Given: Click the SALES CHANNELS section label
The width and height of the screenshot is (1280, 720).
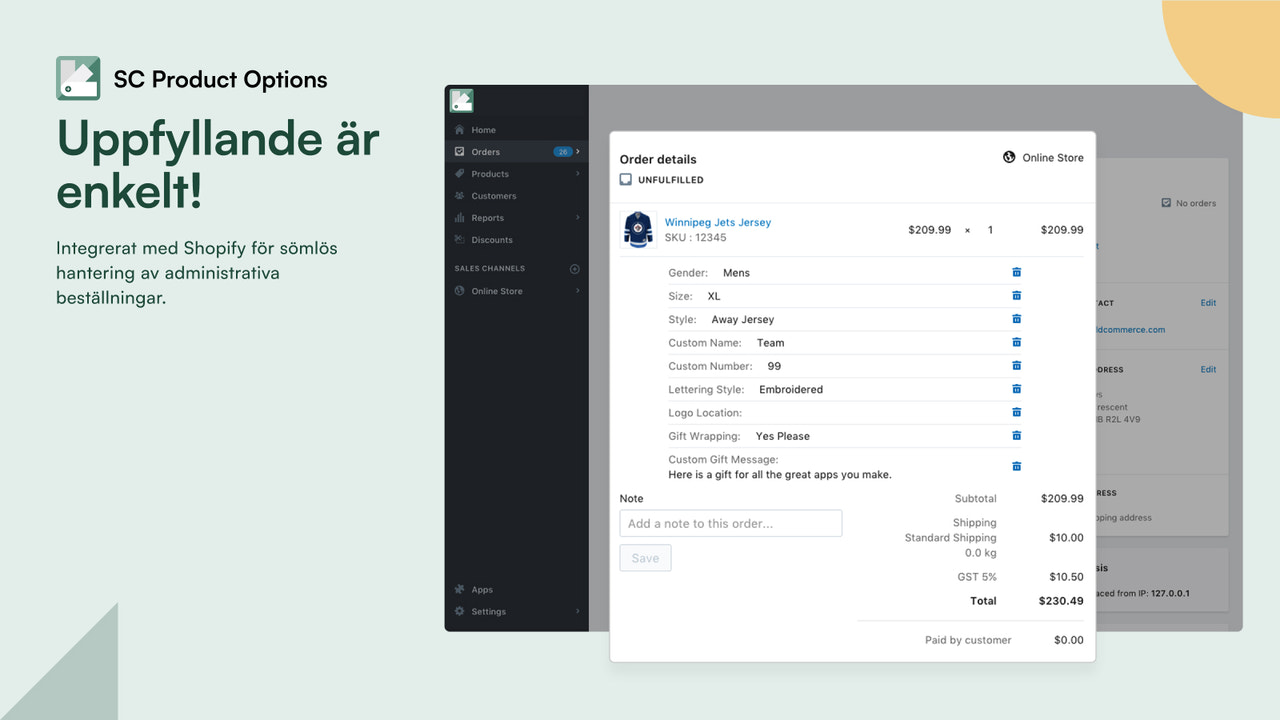Looking at the screenshot, I should coord(490,269).
